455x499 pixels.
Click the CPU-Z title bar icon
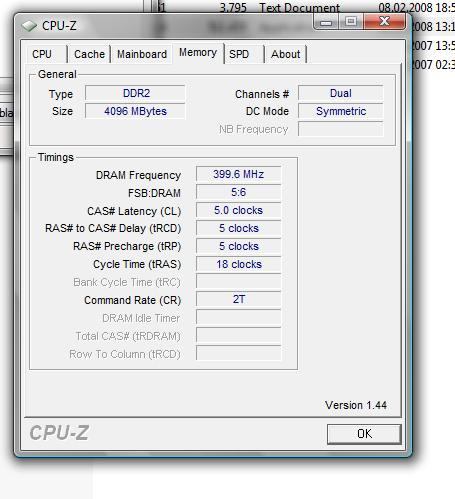pyautogui.click(x=29, y=26)
